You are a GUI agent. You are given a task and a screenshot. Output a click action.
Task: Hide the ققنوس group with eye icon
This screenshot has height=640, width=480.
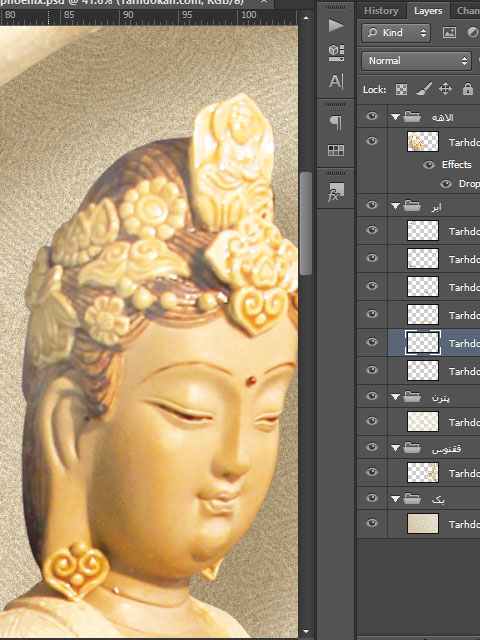[371, 447]
